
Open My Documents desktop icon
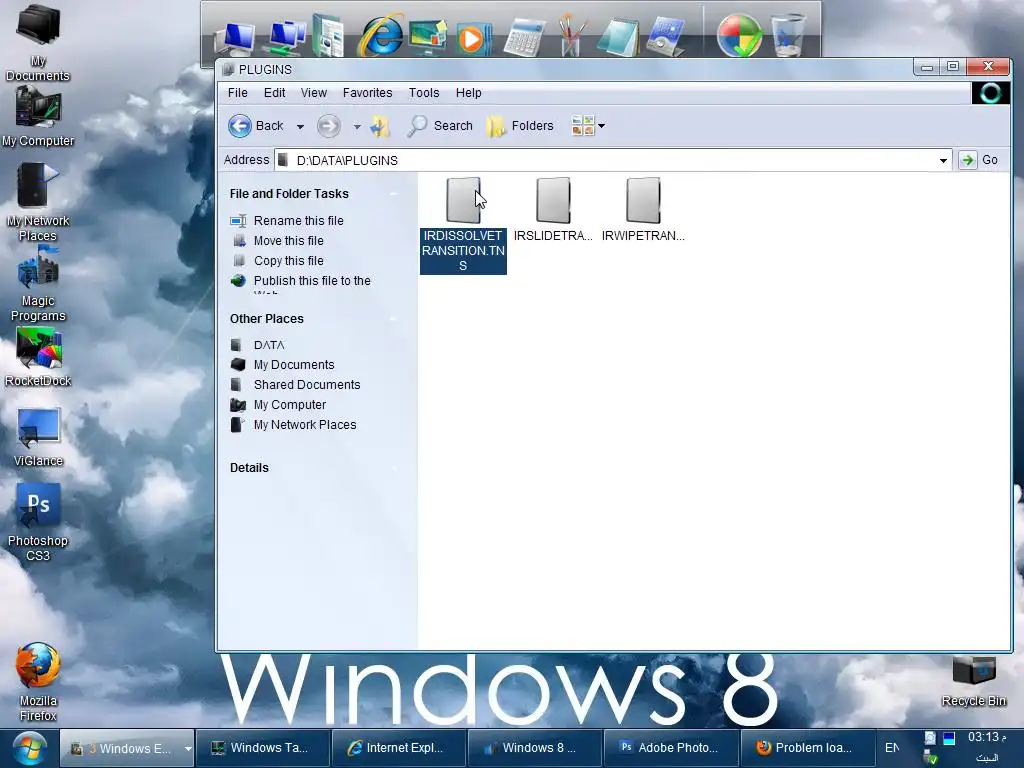click(38, 43)
